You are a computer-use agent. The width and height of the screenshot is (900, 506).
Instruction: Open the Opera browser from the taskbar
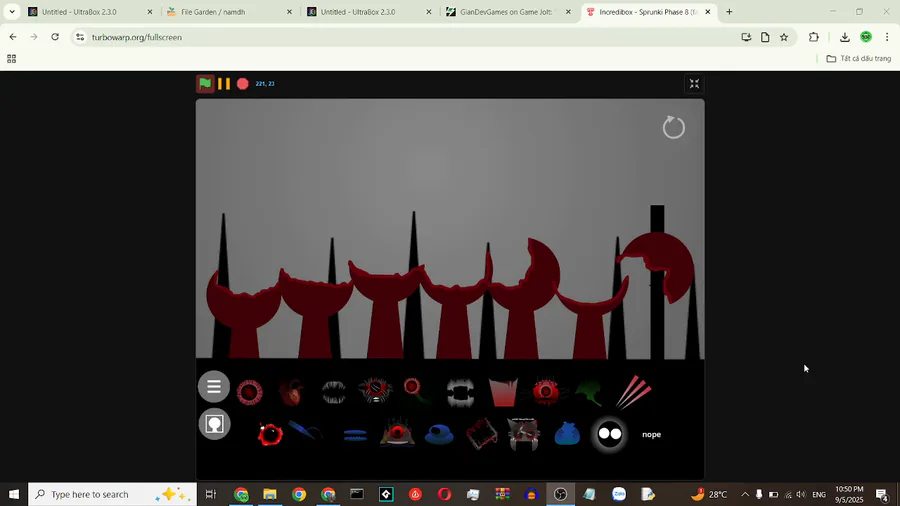pos(444,494)
